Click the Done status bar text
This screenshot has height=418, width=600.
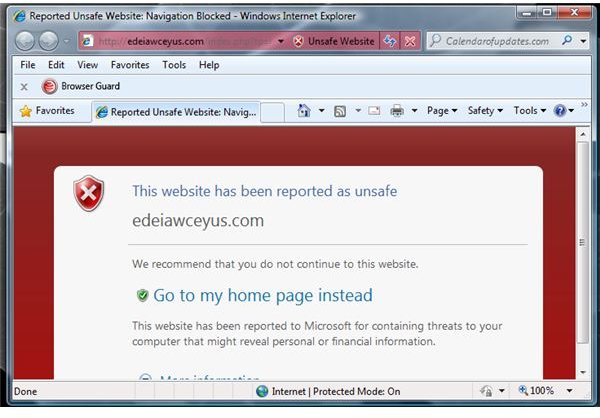click(25, 392)
